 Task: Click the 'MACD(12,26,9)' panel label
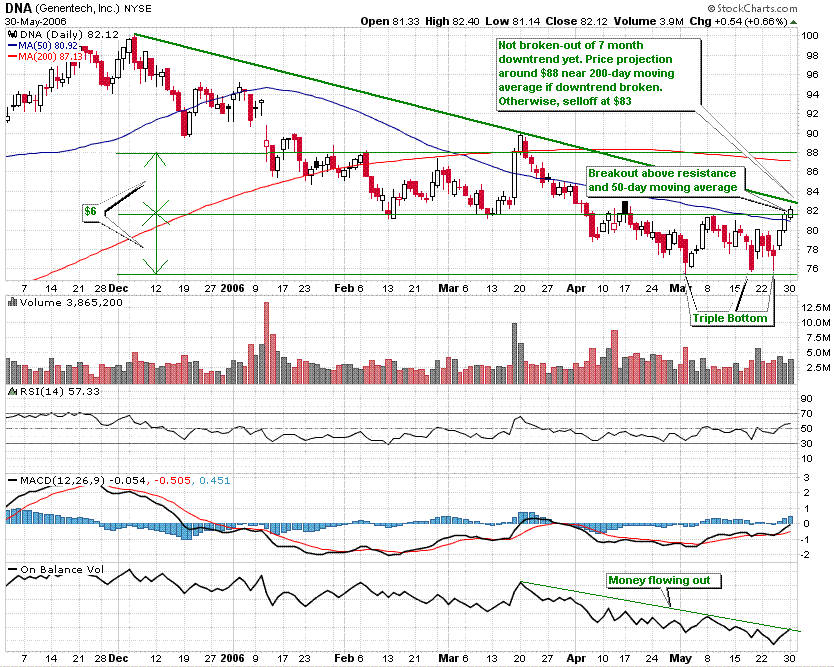[x=63, y=481]
